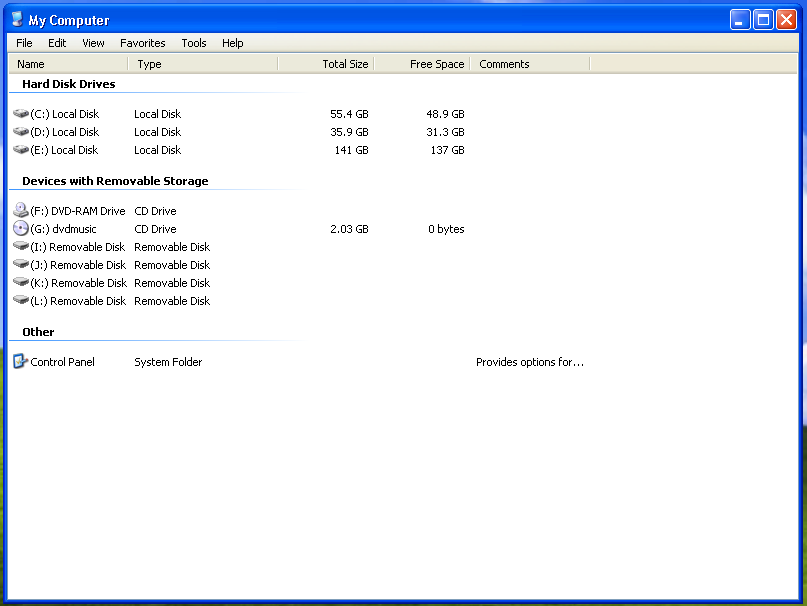Select the (I:) Removable Disk name
This screenshot has height=606, width=807.
pyautogui.click(x=78, y=247)
